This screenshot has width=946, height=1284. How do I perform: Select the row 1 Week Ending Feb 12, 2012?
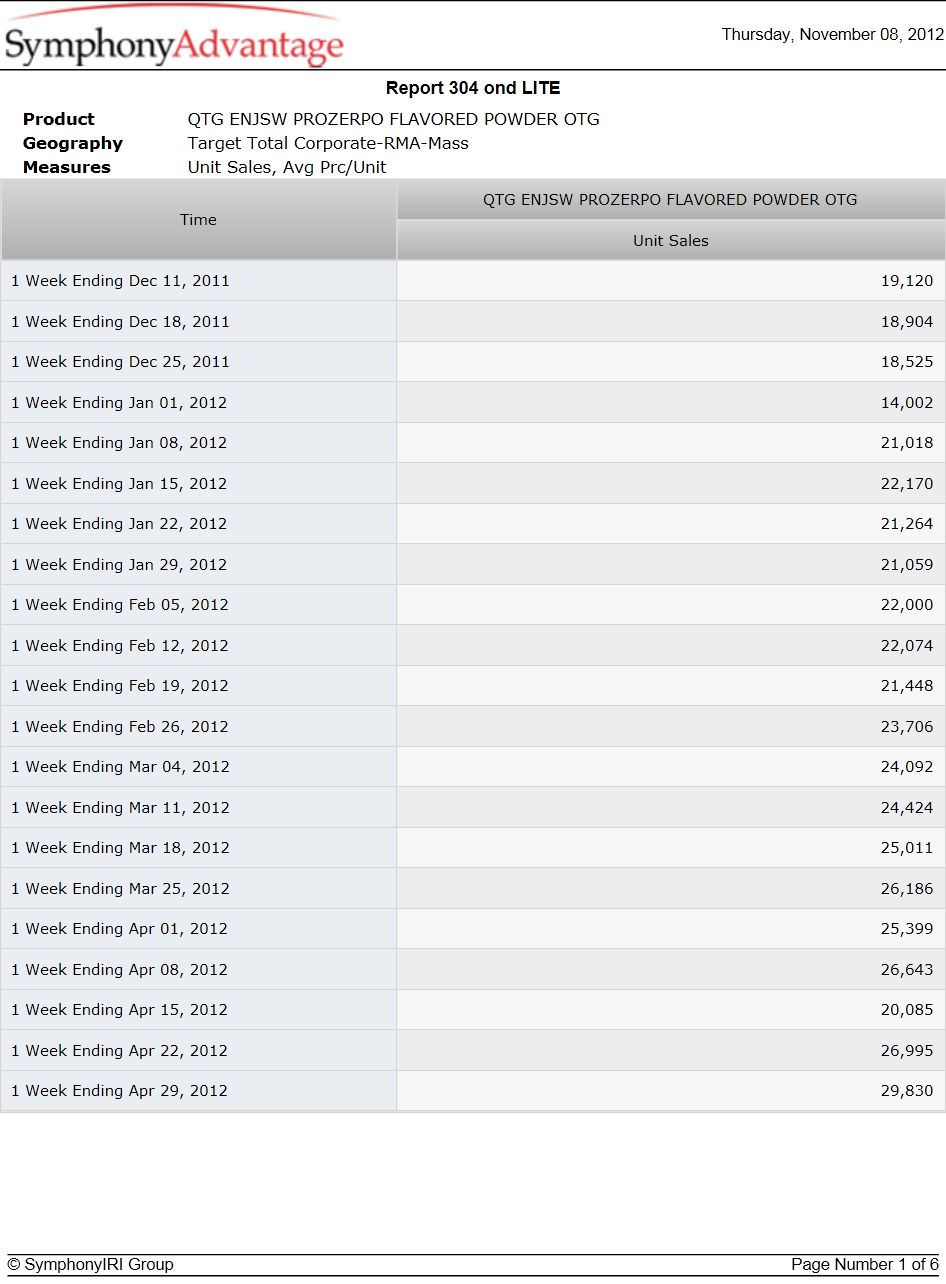(473, 646)
